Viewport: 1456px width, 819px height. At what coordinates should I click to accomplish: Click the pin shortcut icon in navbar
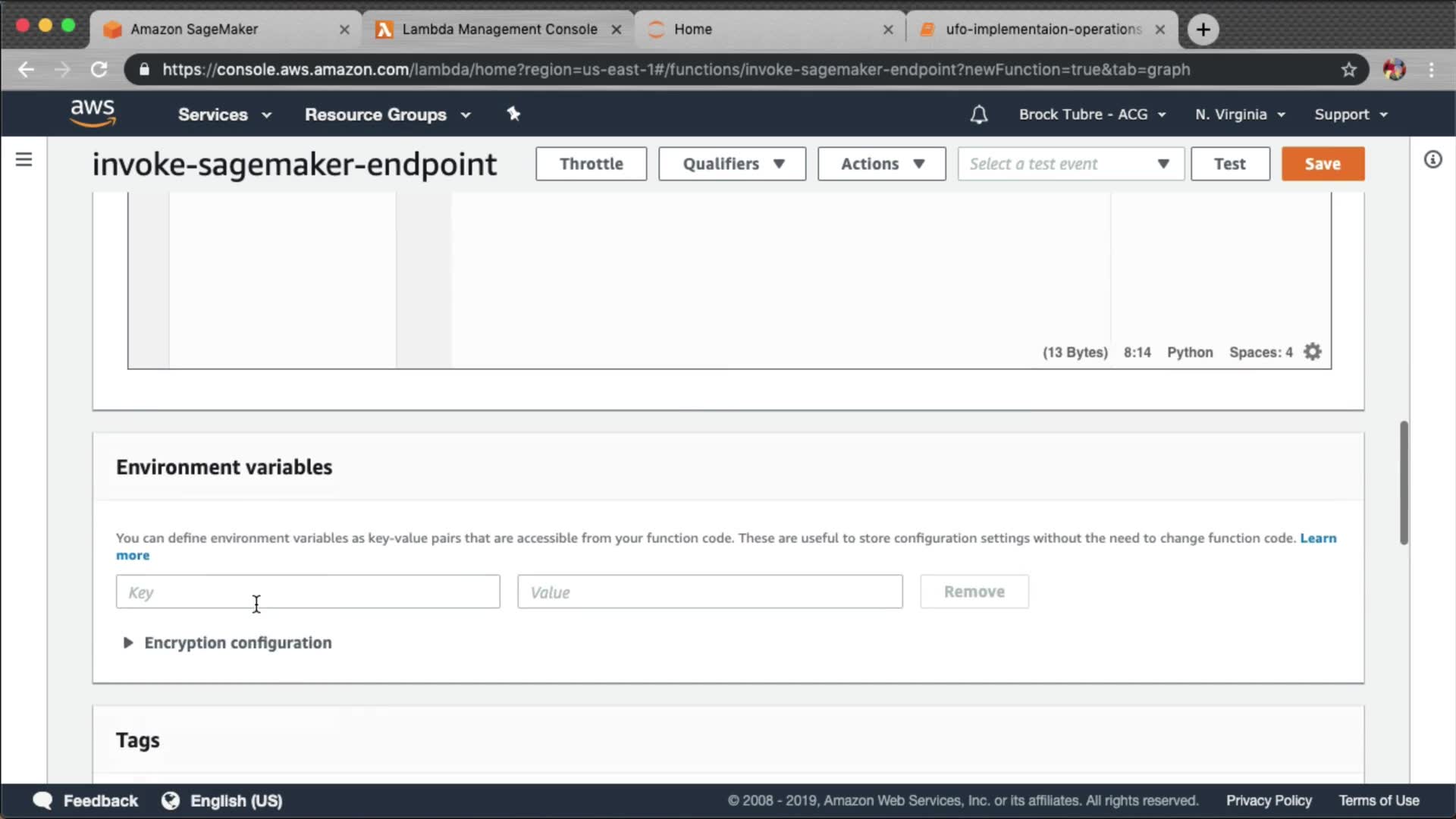point(513,114)
